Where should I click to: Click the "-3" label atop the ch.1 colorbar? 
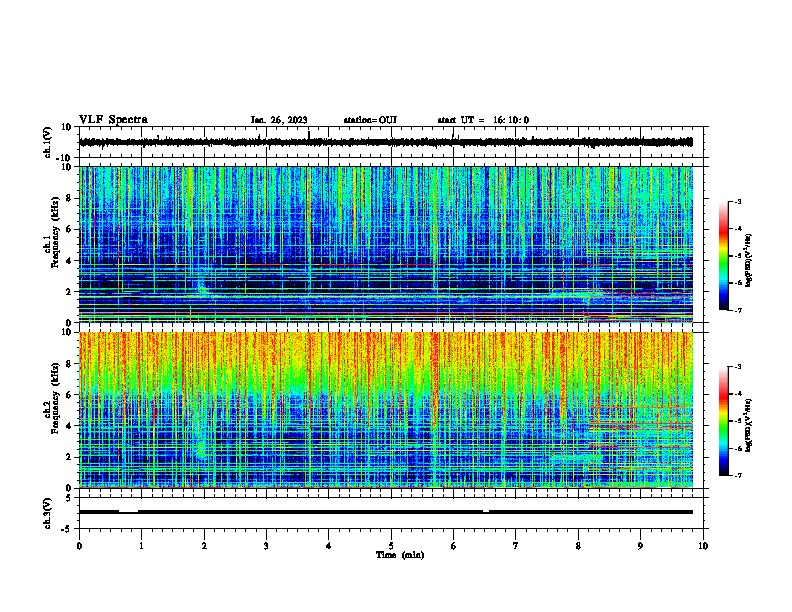pos(737,201)
